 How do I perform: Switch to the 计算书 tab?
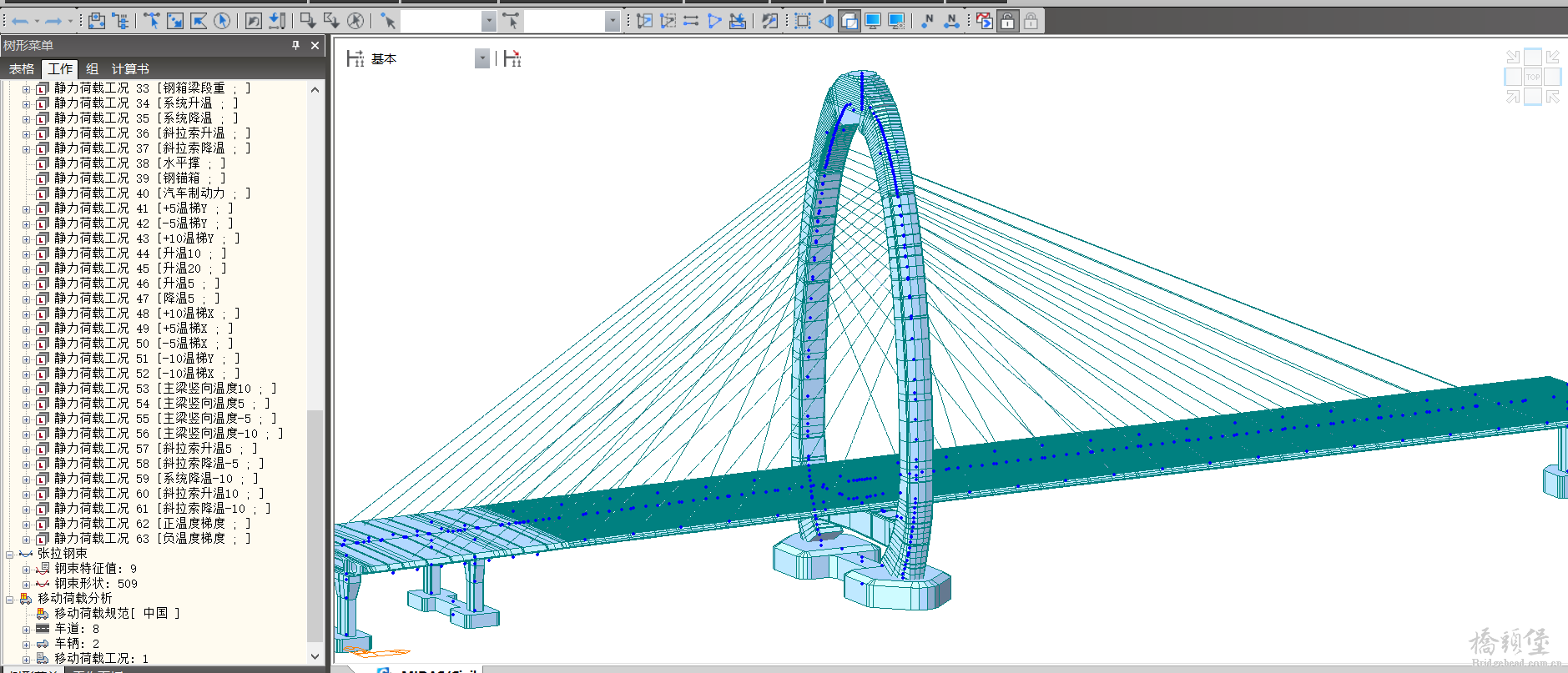130,69
